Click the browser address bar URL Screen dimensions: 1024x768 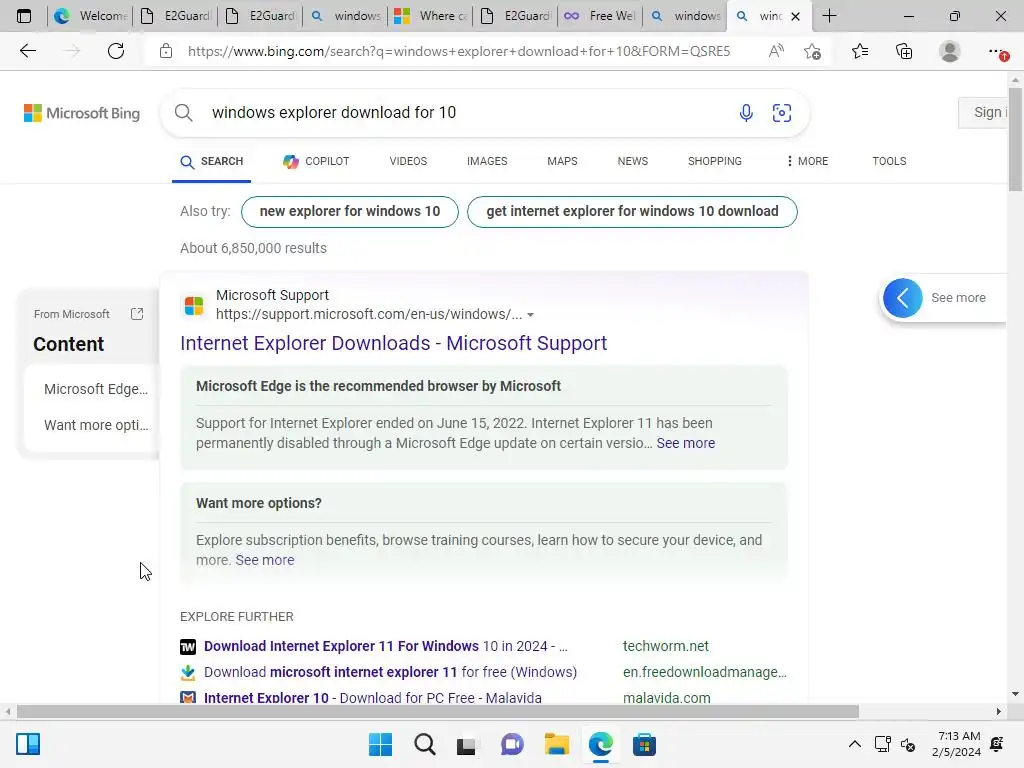pos(459,52)
